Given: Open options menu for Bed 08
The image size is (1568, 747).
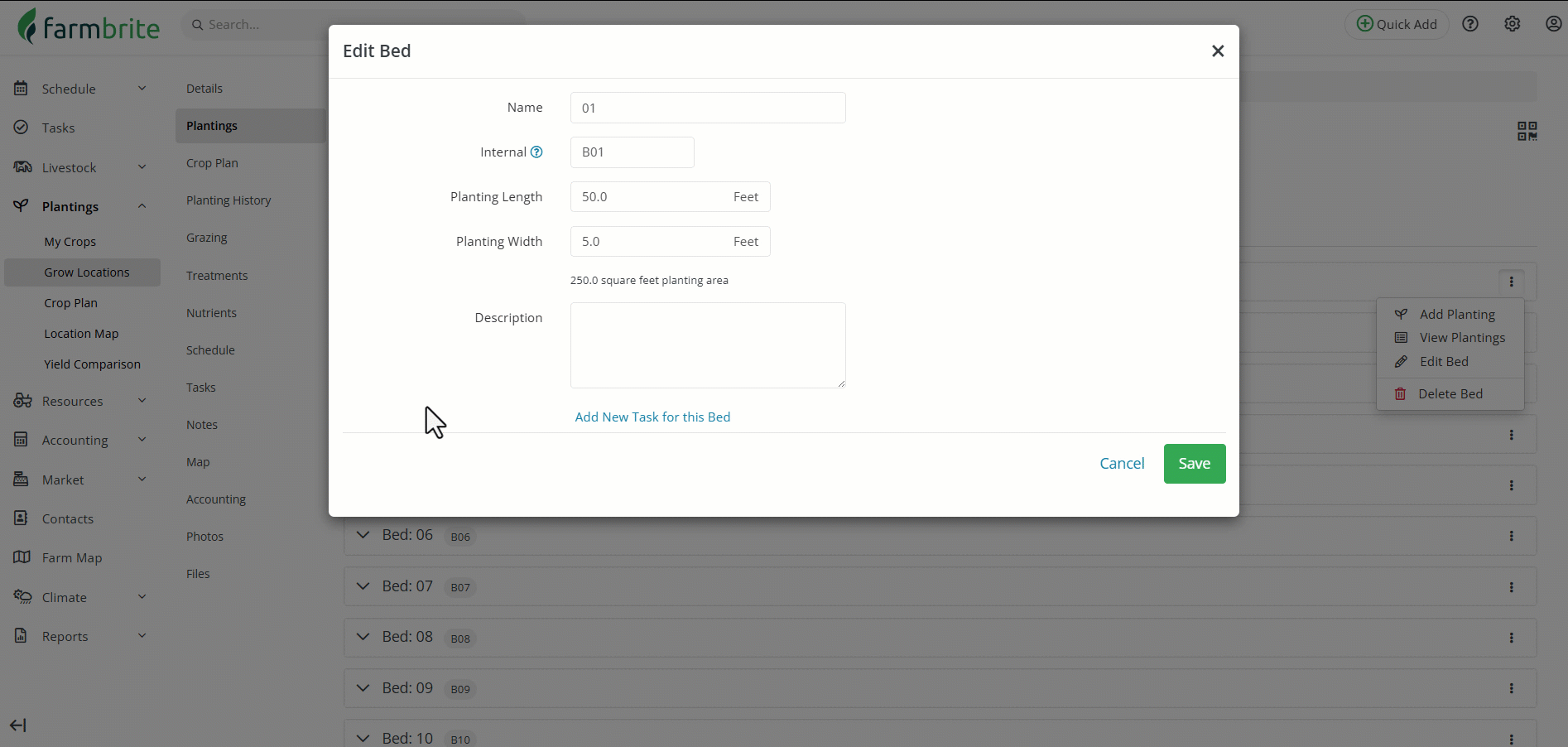Looking at the screenshot, I should click(1512, 638).
